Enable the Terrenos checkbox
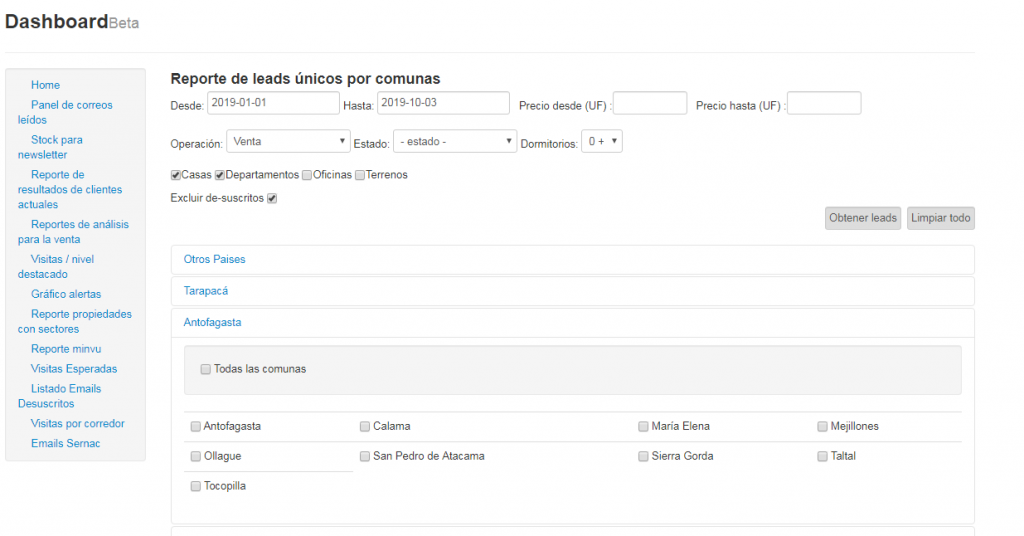This screenshot has height=536, width=1024. click(x=360, y=175)
